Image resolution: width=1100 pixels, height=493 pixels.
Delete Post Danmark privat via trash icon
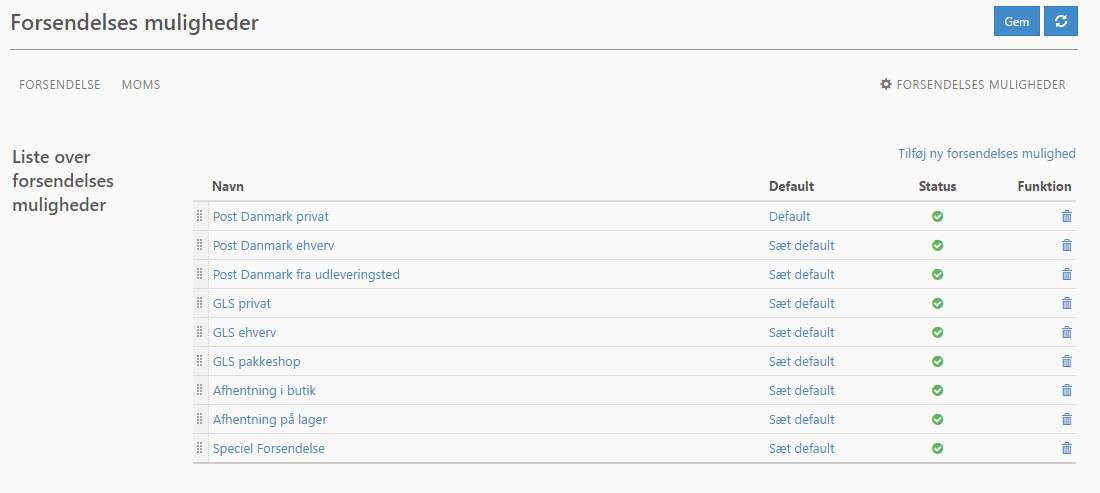coord(1066,217)
